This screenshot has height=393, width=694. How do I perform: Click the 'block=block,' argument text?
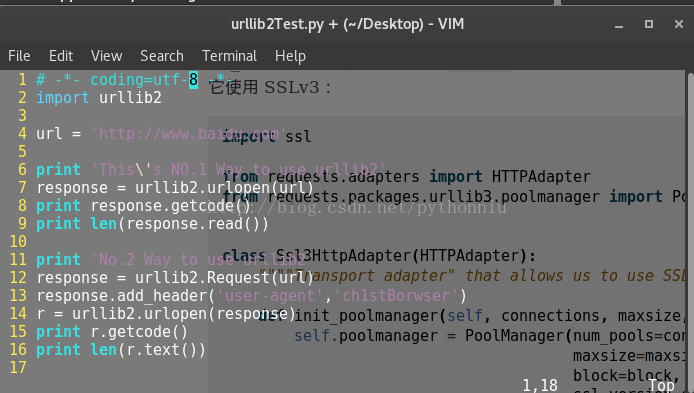(627, 376)
